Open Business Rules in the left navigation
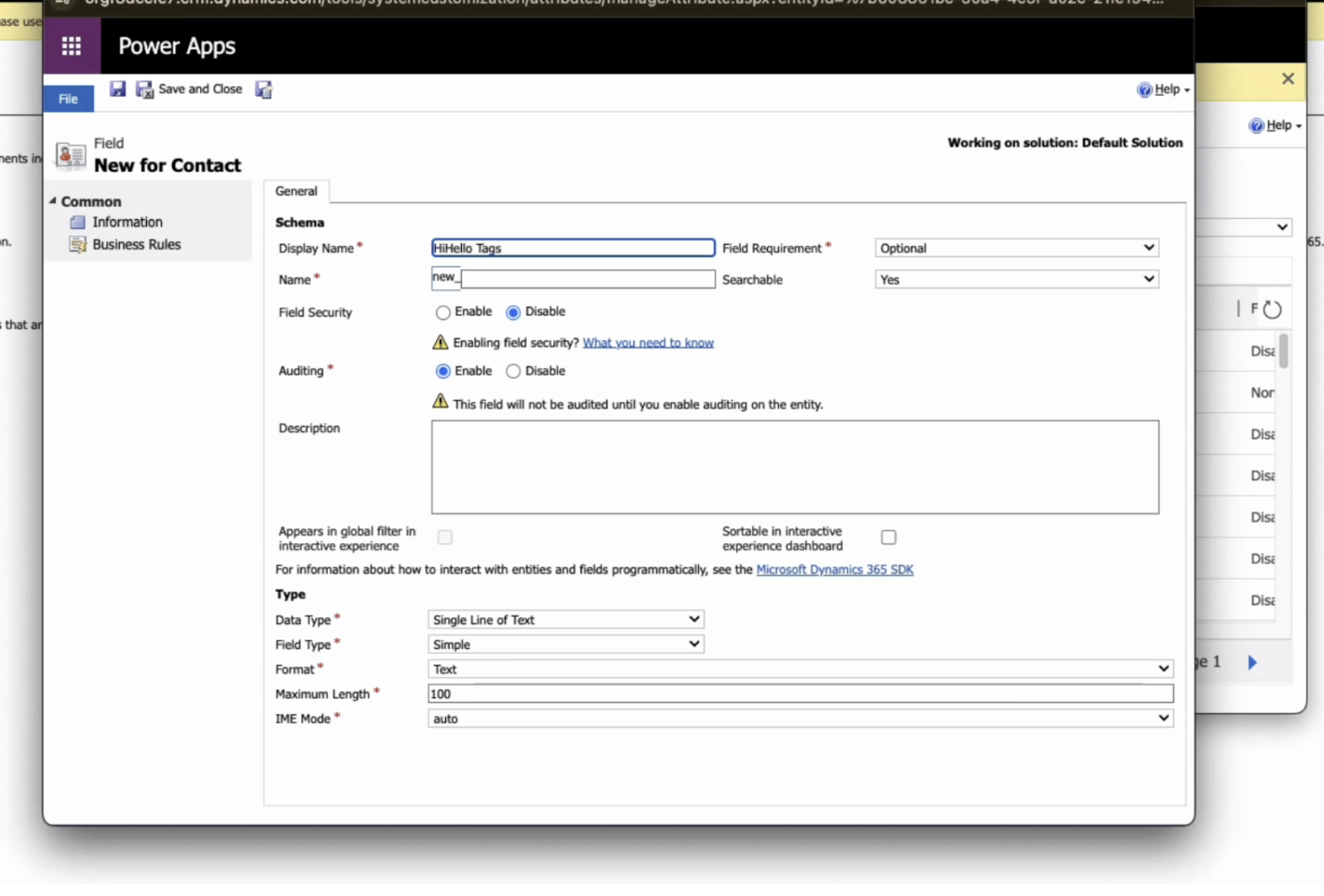 pos(136,244)
